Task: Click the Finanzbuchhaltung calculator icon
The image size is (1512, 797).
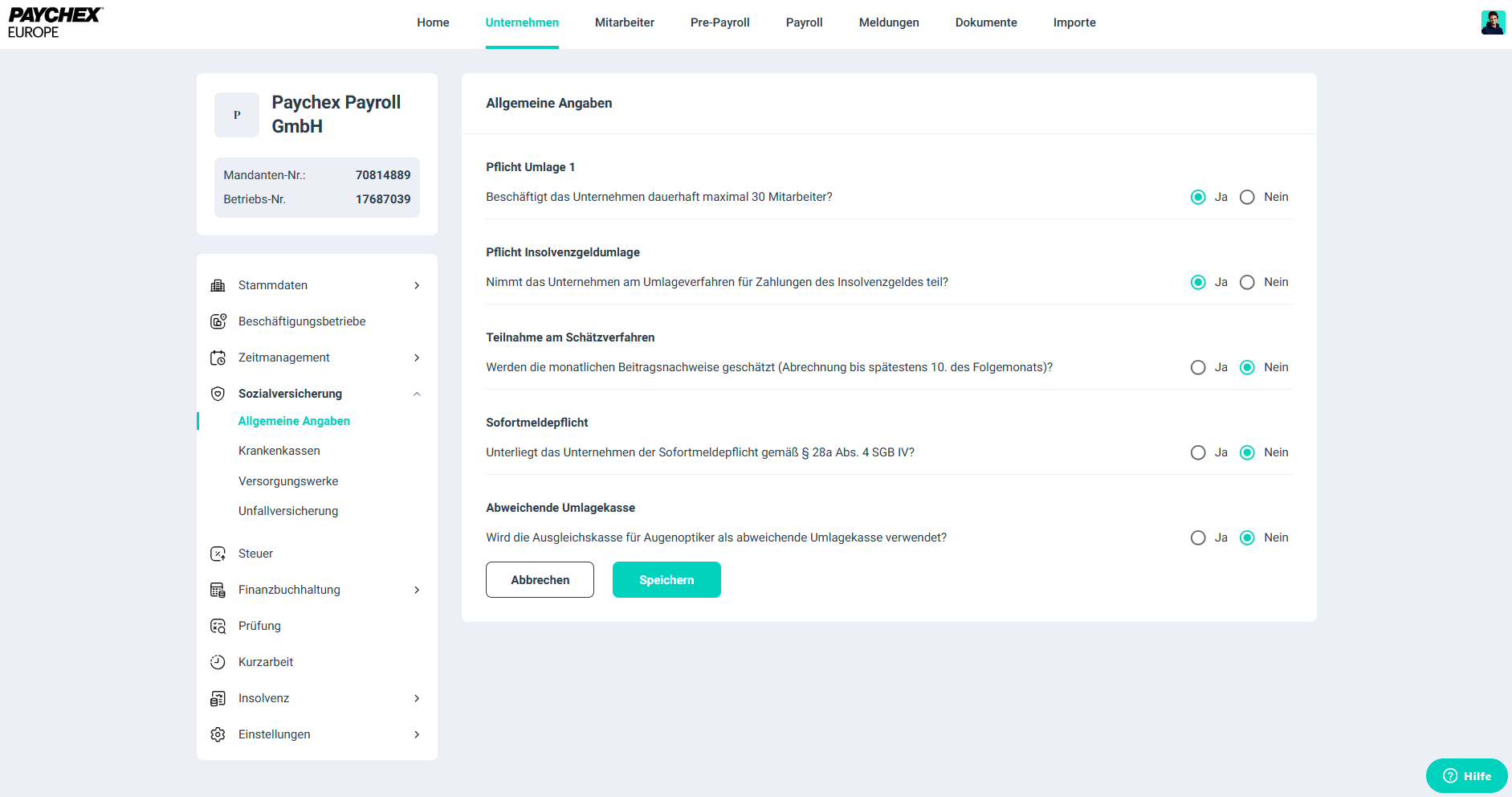Action: click(x=218, y=590)
